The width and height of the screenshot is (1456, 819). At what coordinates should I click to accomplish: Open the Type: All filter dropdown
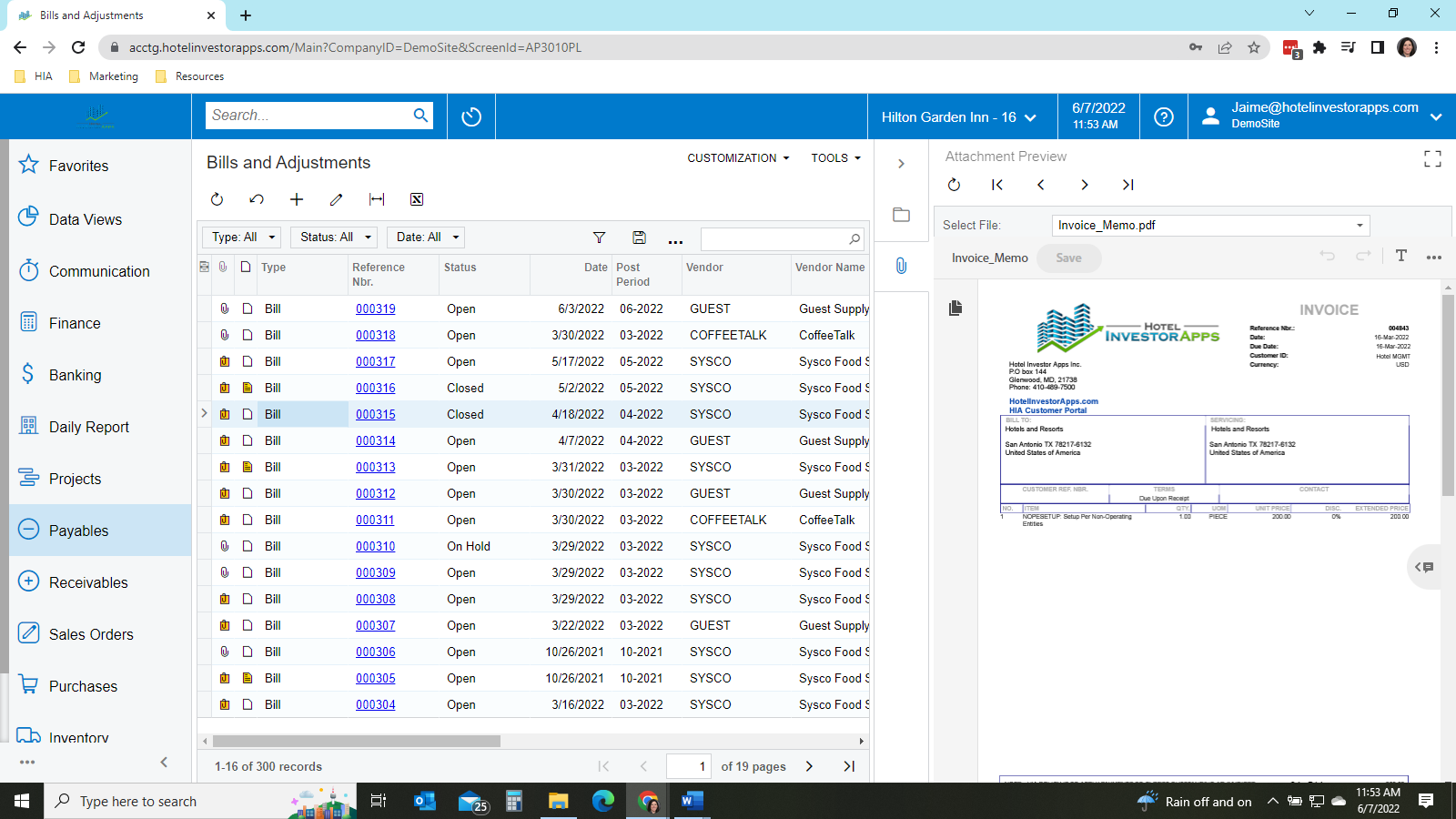click(x=241, y=238)
